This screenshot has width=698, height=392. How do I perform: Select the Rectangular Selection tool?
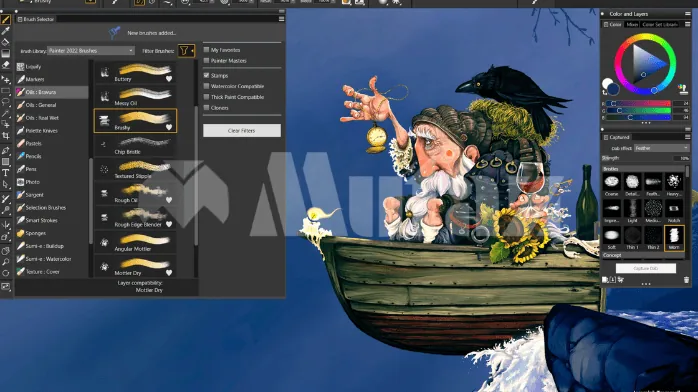5,91
